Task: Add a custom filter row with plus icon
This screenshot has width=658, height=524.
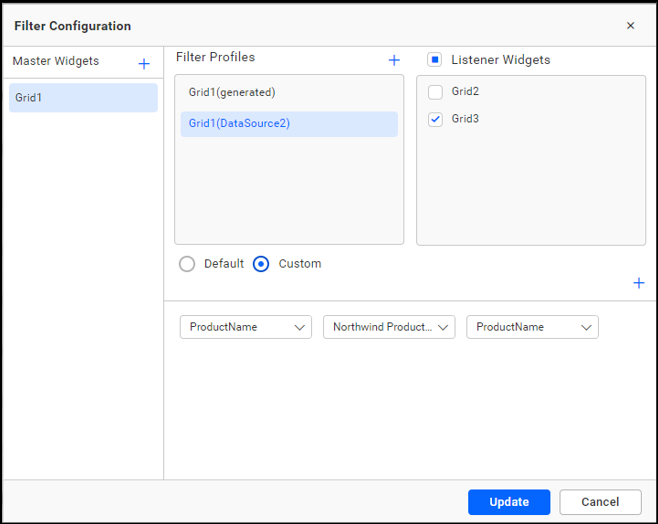Action: click(639, 283)
